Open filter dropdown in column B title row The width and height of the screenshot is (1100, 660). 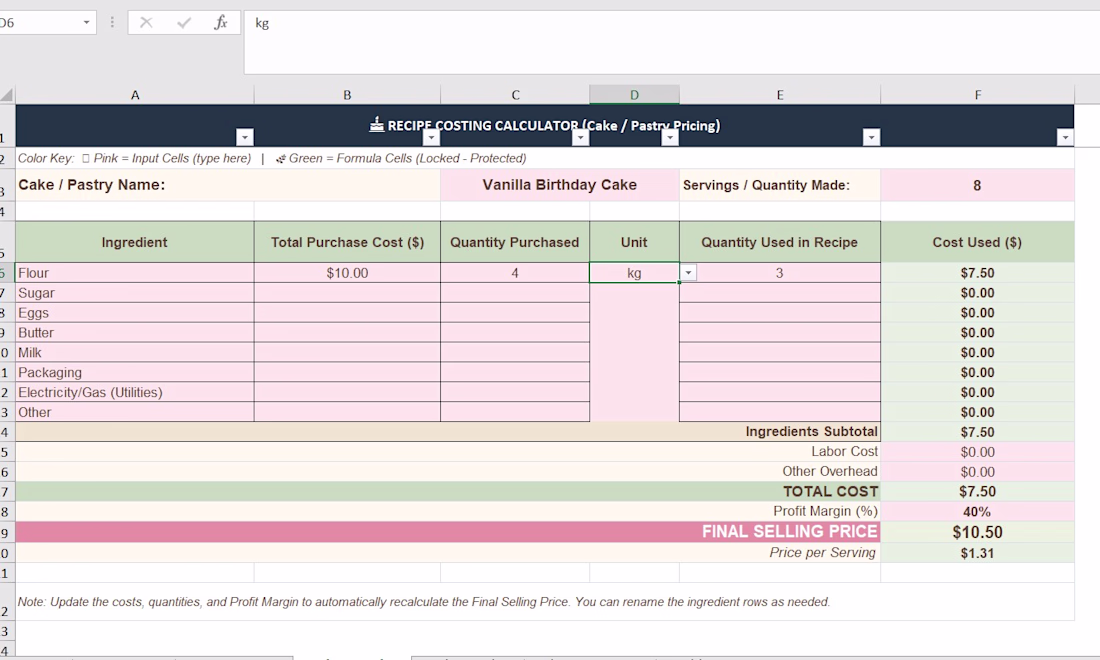point(431,137)
